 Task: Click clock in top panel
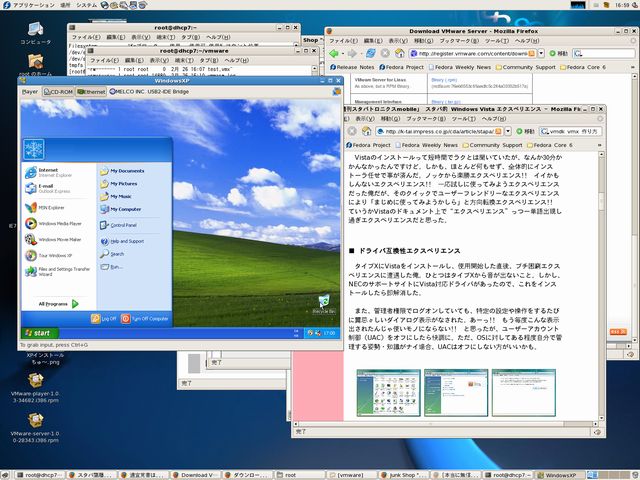click(x=622, y=5)
